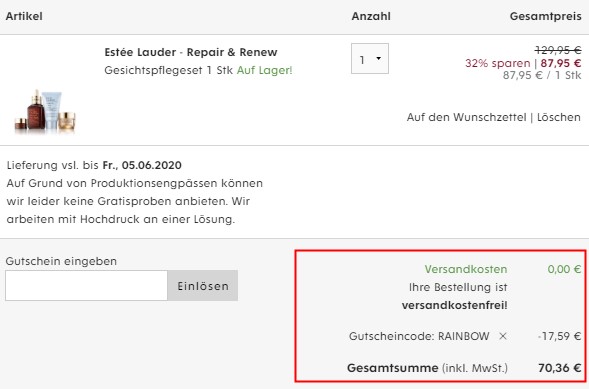The image size is (589, 389).
Task: Click the Gesamtsumme total 70,36 €
Action: point(560,368)
